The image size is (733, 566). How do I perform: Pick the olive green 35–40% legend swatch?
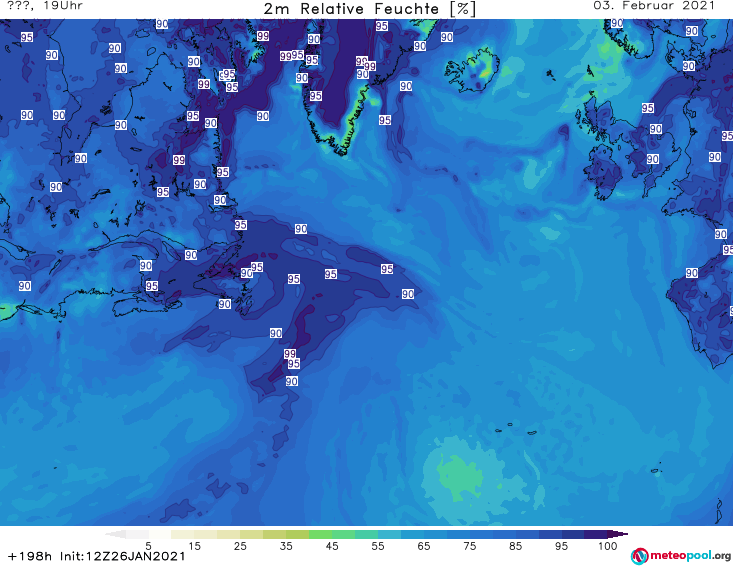pyautogui.click(x=297, y=534)
